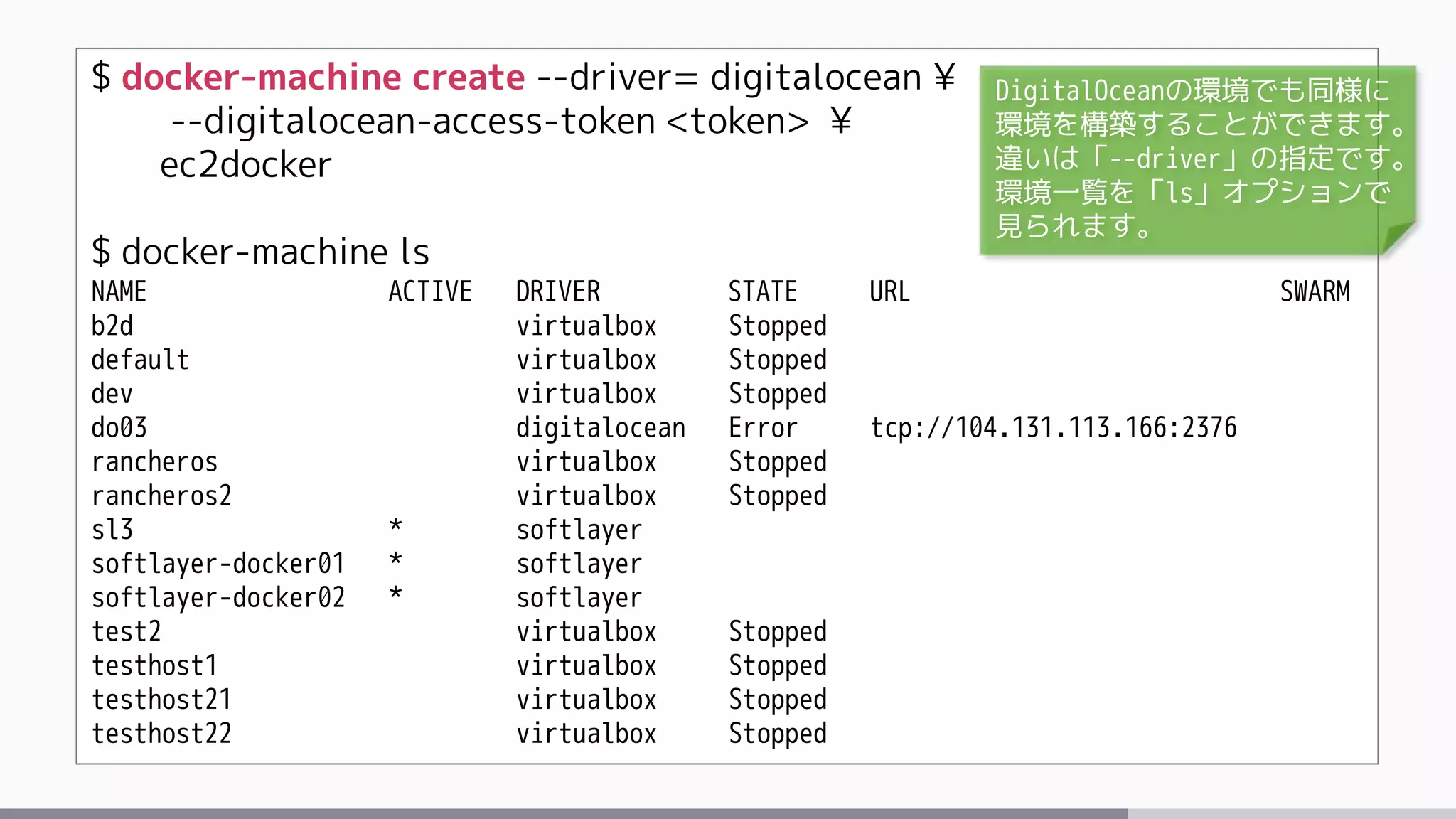The width and height of the screenshot is (1456, 819).
Task: Click the STATE column header
Action: tap(763, 291)
